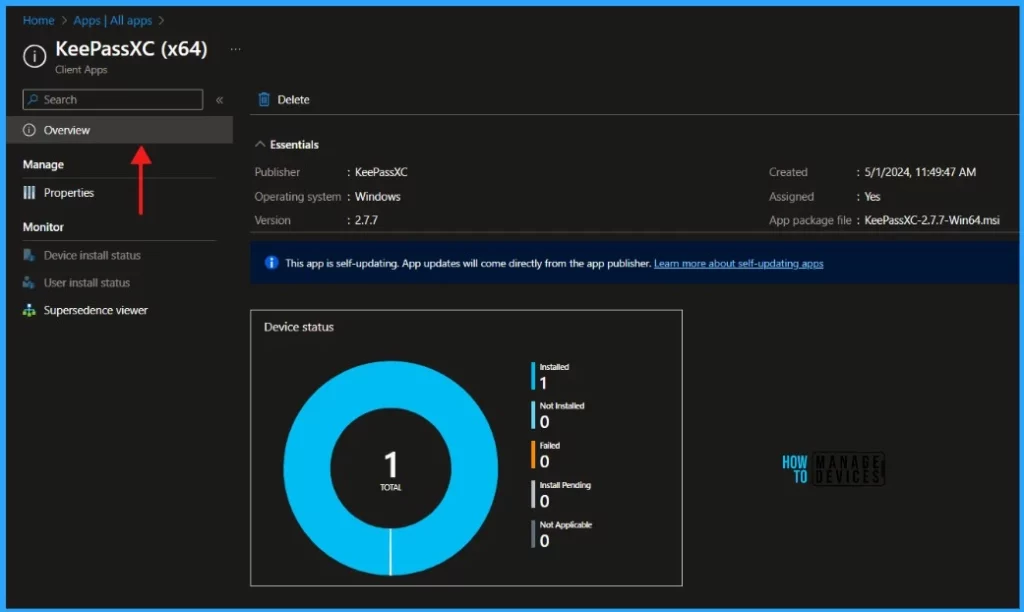This screenshot has width=1024, height=612.
Task: Click the Not Applicable legend entry
Action: pyautogui.click(x=562, y=534)
